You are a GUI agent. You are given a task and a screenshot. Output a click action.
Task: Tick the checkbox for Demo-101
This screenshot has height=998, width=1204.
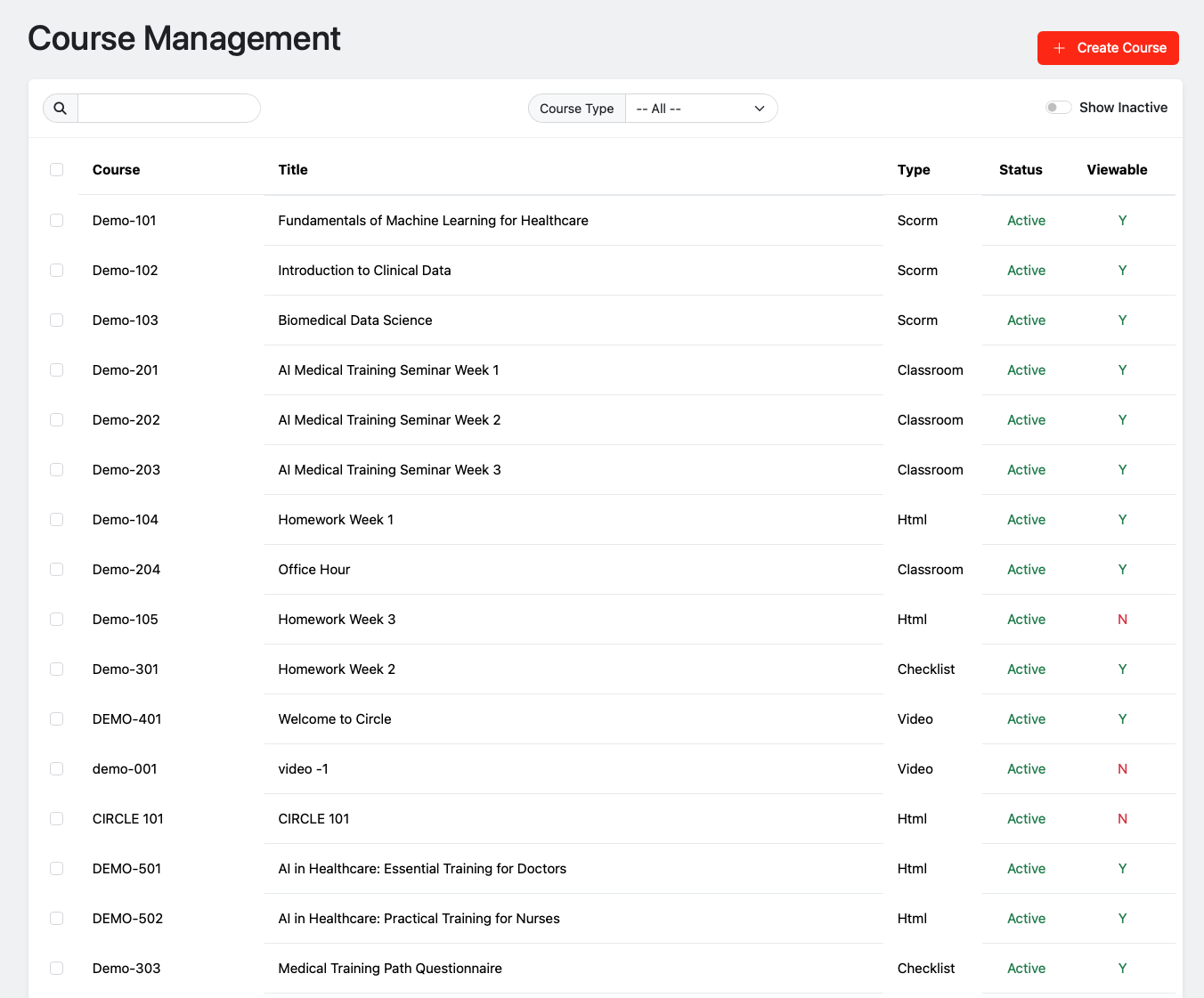click(x=57, y=221)
